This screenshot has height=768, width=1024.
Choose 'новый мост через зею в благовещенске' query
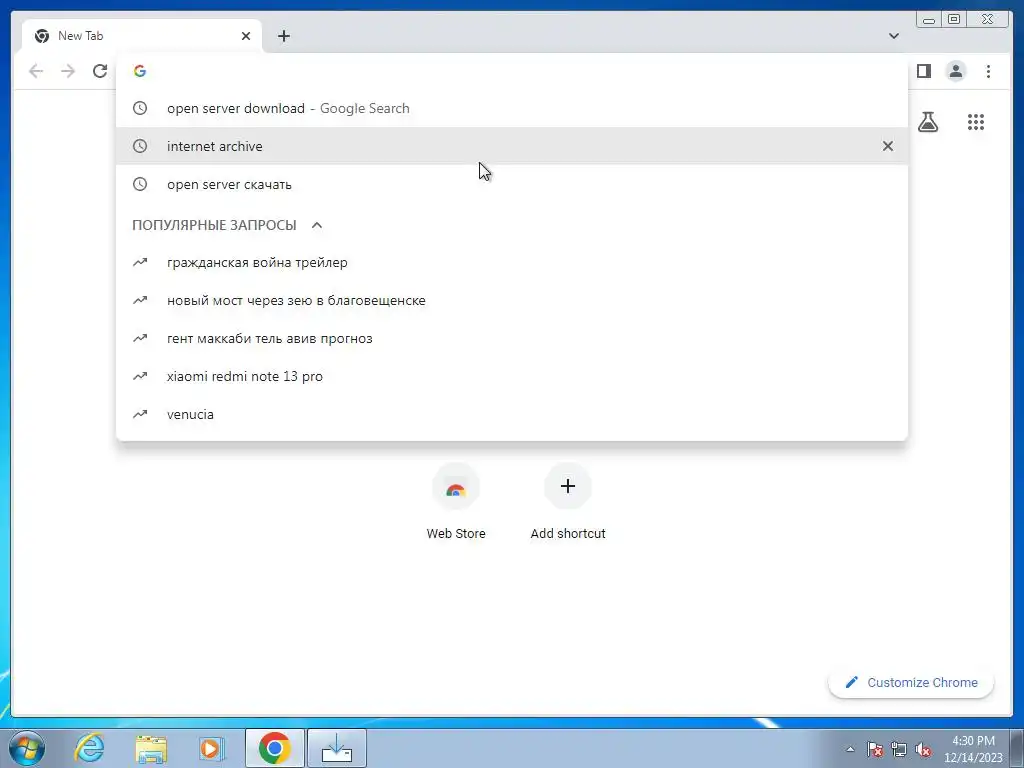coord(512,300)
